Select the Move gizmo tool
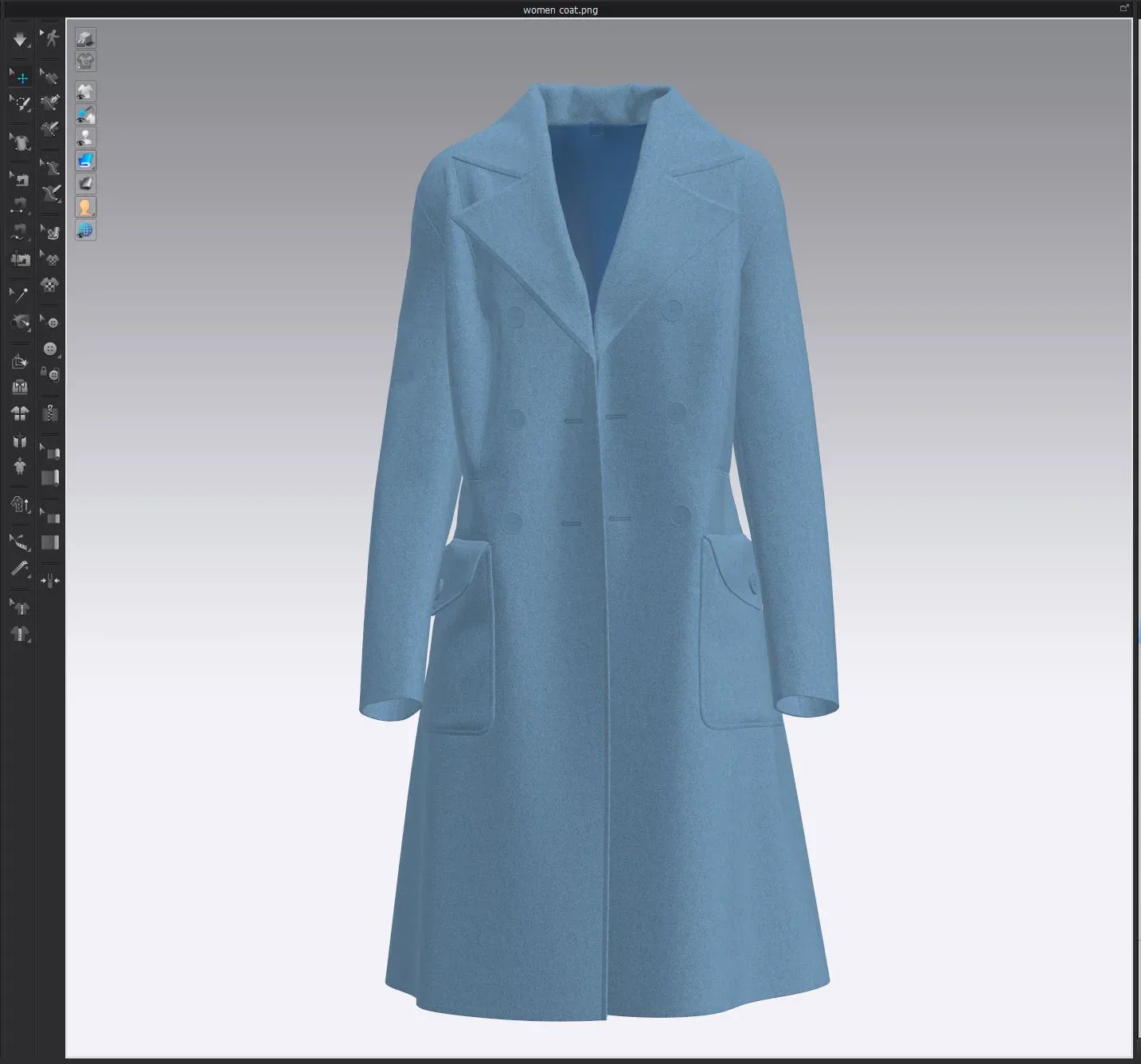This screenshot has width=1141, height=1064. coord(20,77)
